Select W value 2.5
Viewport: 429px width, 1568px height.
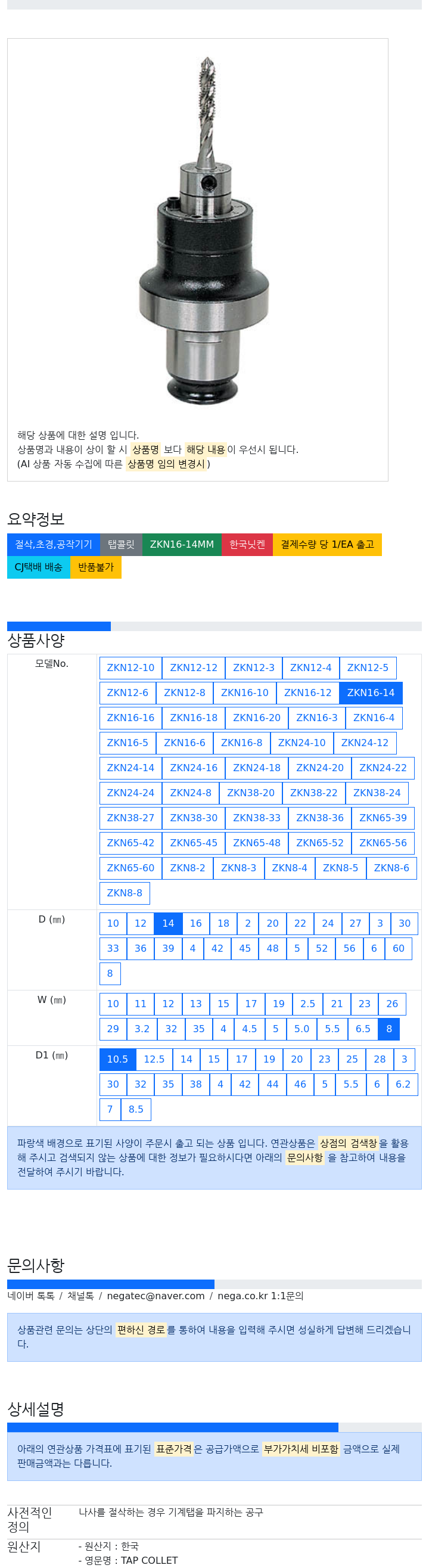click(x=307, y=1004)
